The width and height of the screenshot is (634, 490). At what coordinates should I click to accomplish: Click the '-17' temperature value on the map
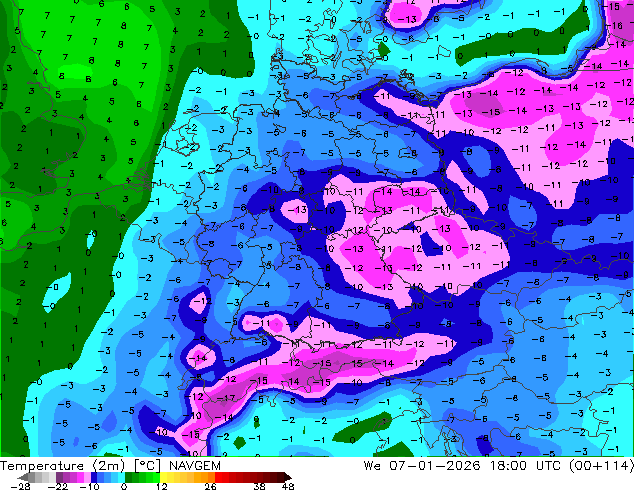pos(226,398)
